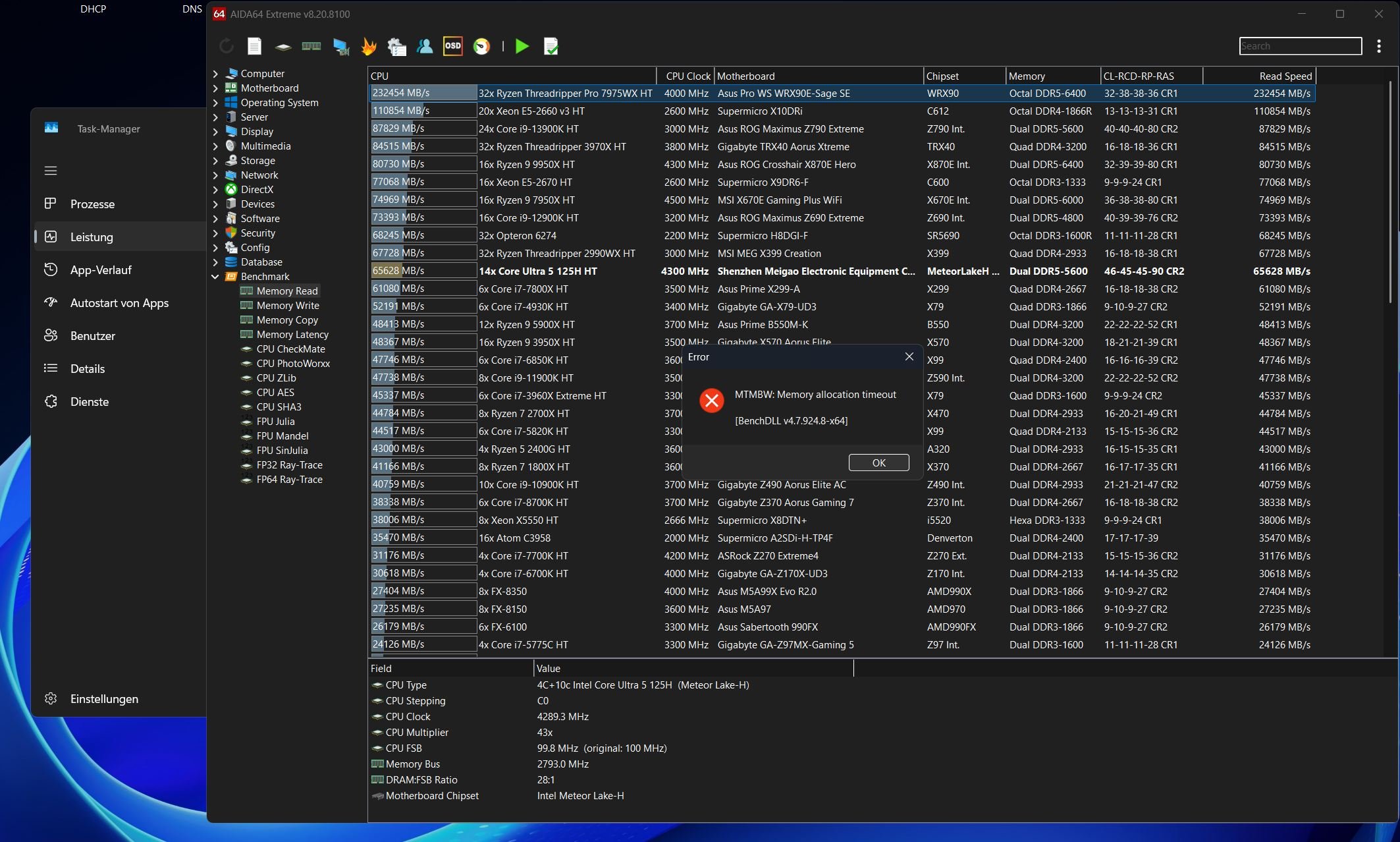Open Leistung tab in Task-Manager
The height and width of the screenshot is (842, 1400).
pos(92,237)
